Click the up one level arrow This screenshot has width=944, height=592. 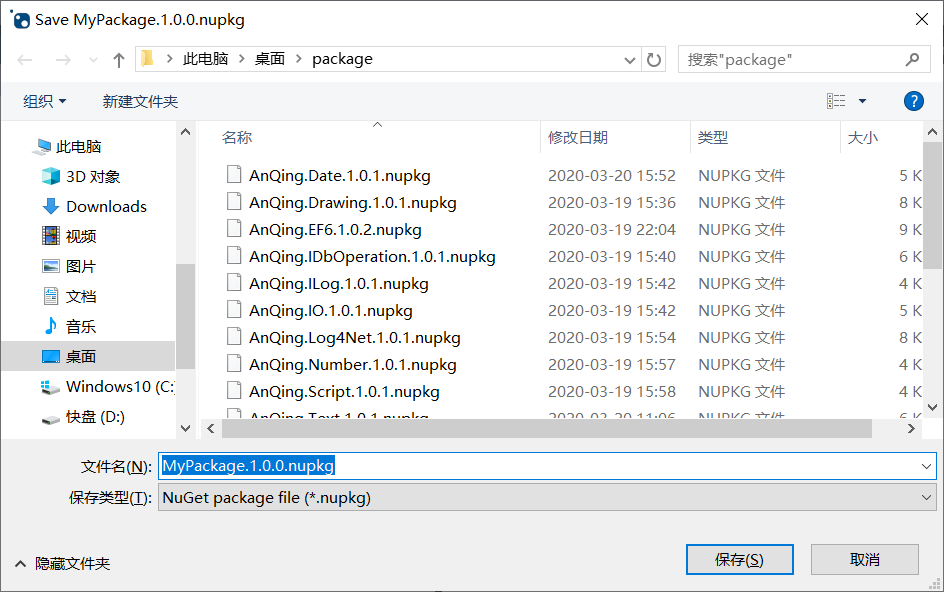[119, 59]
